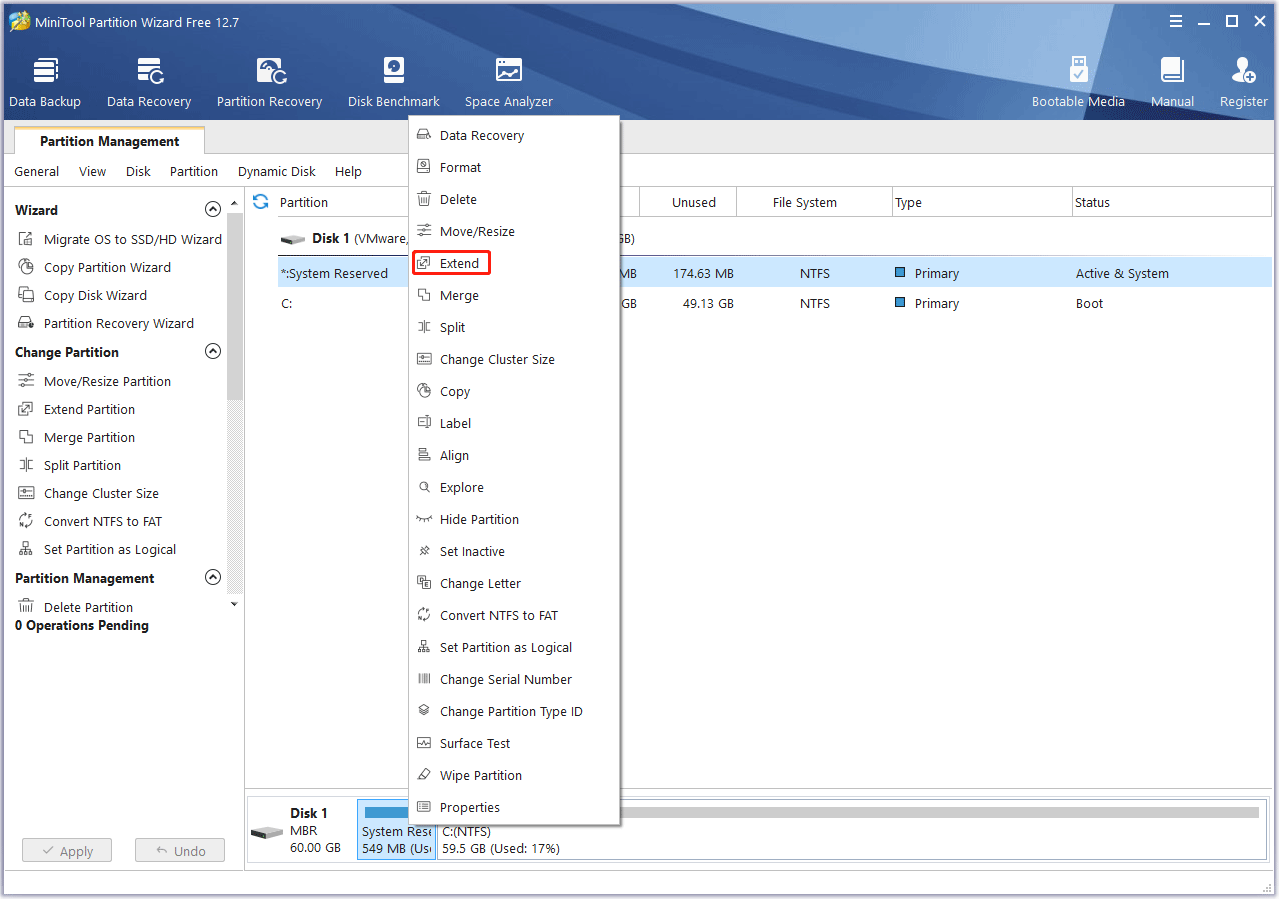Select Align in the context menu
The width and height of the screenshot is (1279, 900).
pyautogui.click(x=514, y=455)
